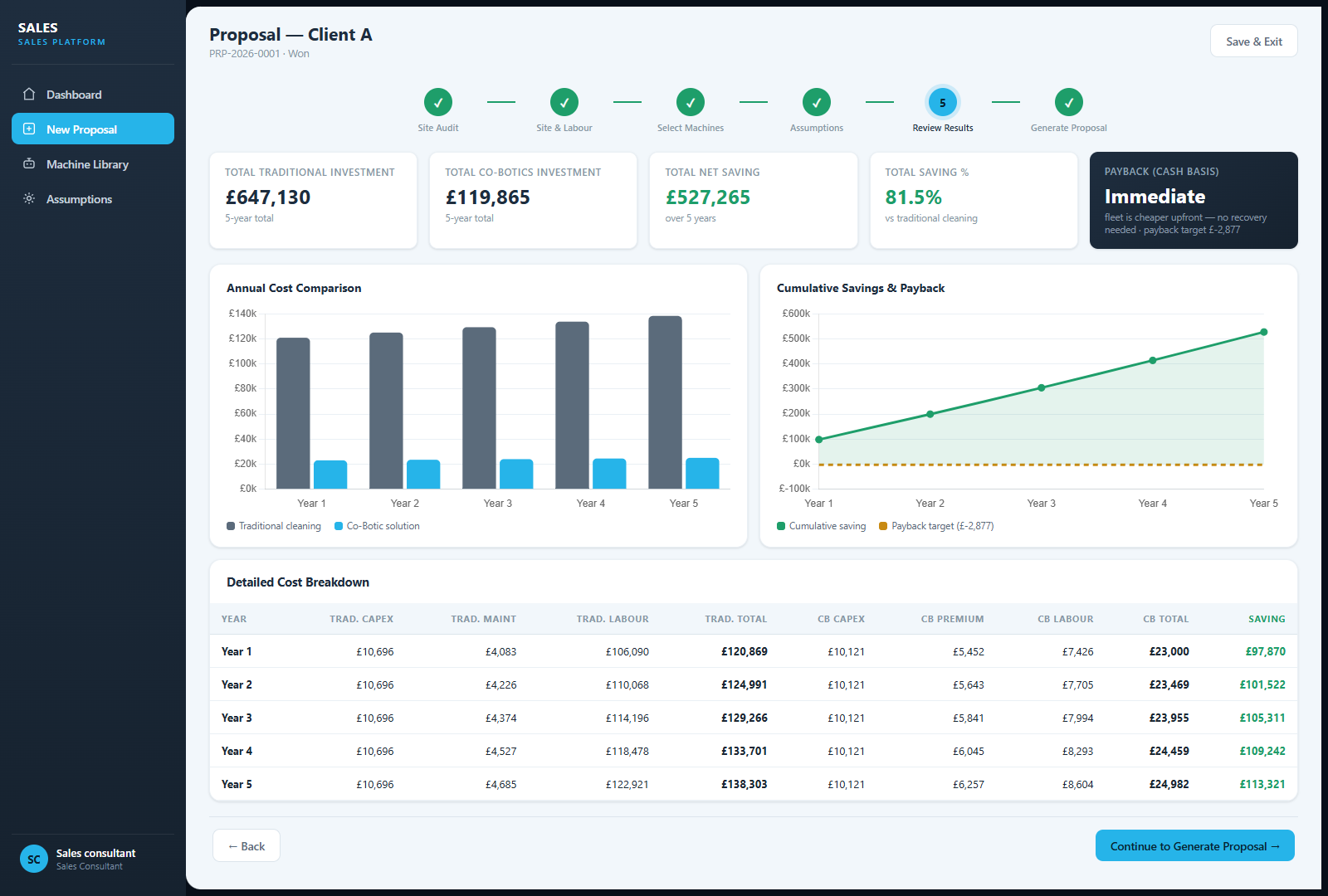Open Assumptions in the sidebar menu
Screen dimensions: 1328x896
[x=93, y=198]
